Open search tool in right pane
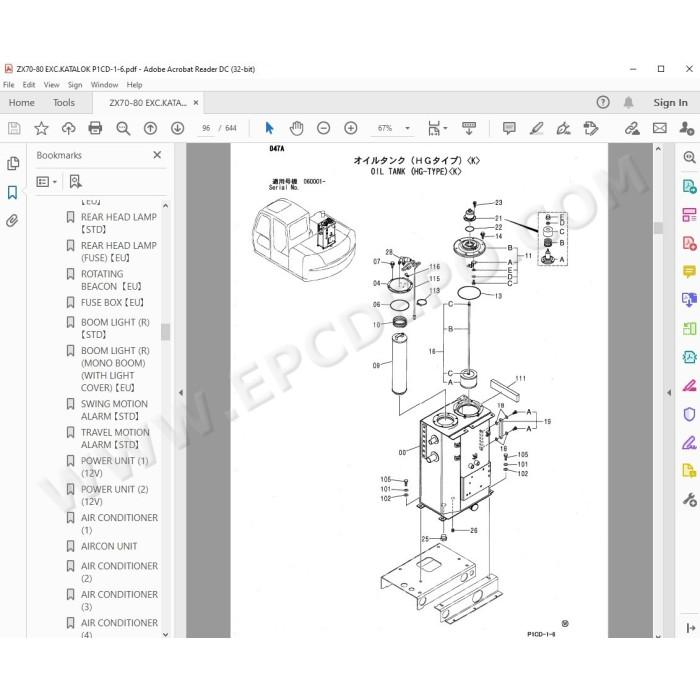Image resolution: width=700 pixels, height=700 pixels. (689, 157)
